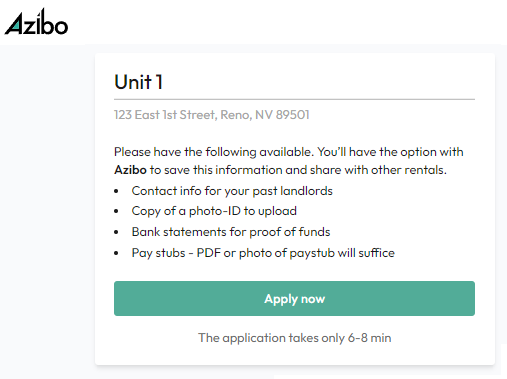Click the bullet dot beside Copy of a photo-ID

click(116, 211)
